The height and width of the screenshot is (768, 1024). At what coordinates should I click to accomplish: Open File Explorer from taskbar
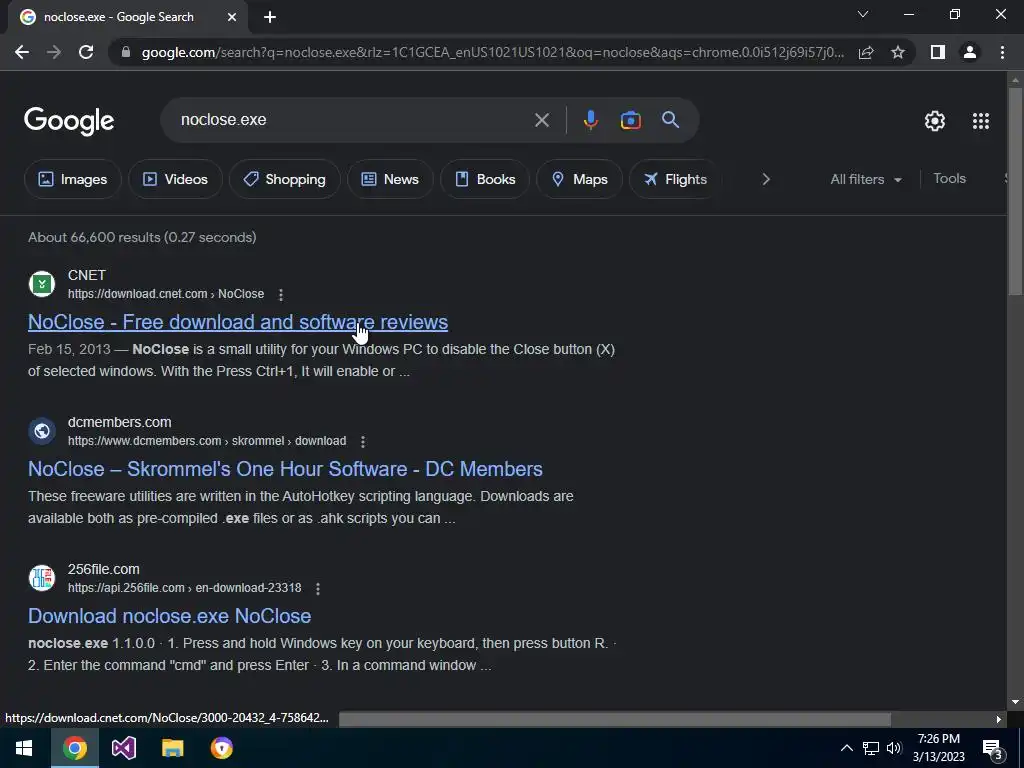coord(172,748)
